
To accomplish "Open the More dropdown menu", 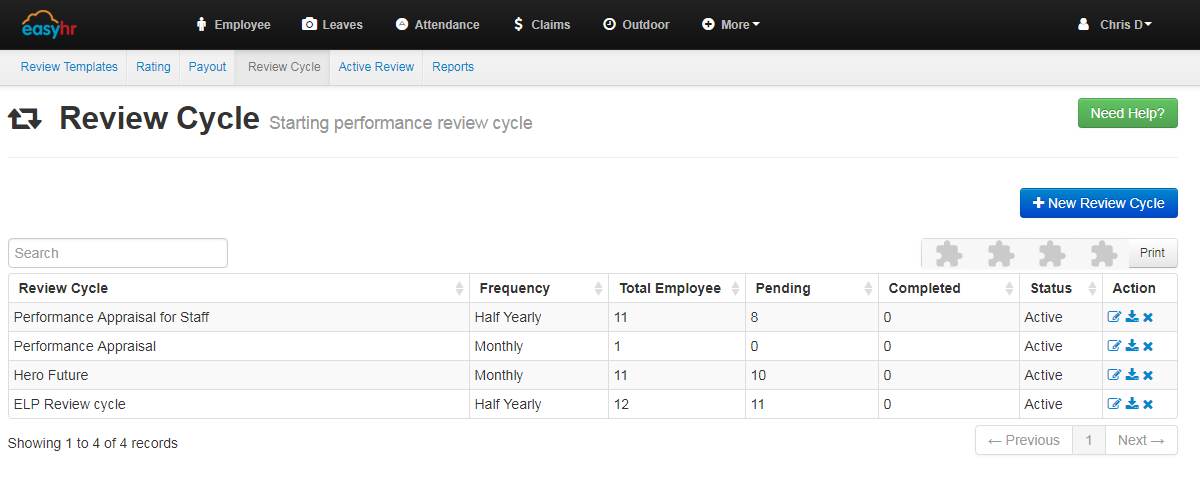I will pyautogui.click(x=731, y=25).
